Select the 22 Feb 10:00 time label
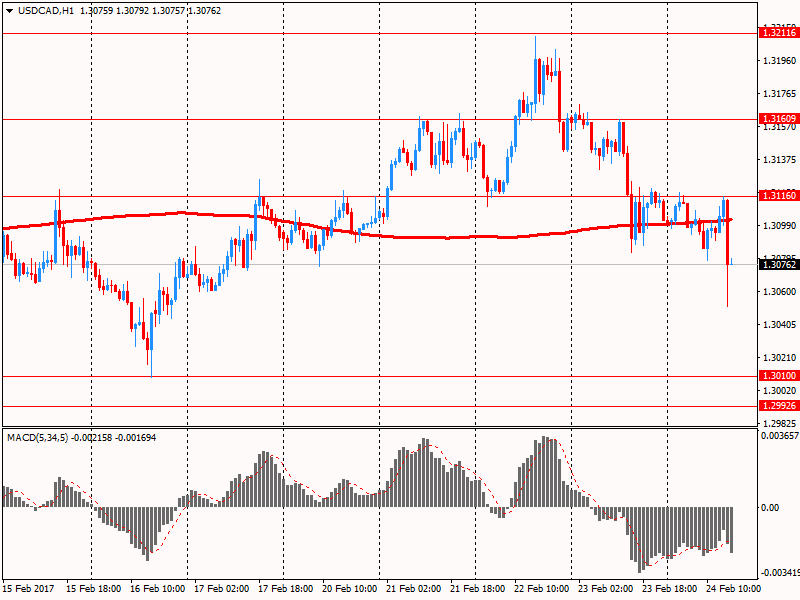 point(542,589)
